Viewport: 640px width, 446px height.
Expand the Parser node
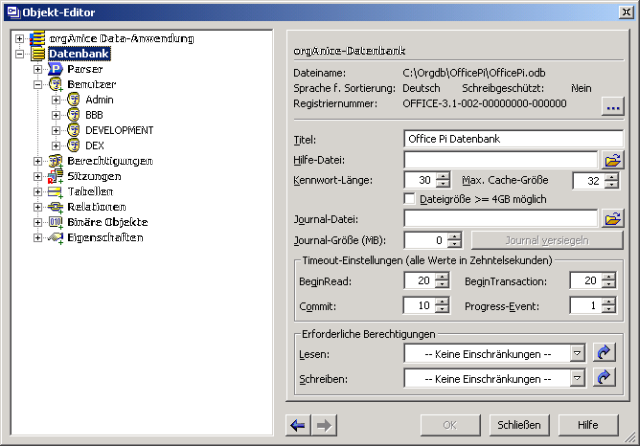pos(38,69)
